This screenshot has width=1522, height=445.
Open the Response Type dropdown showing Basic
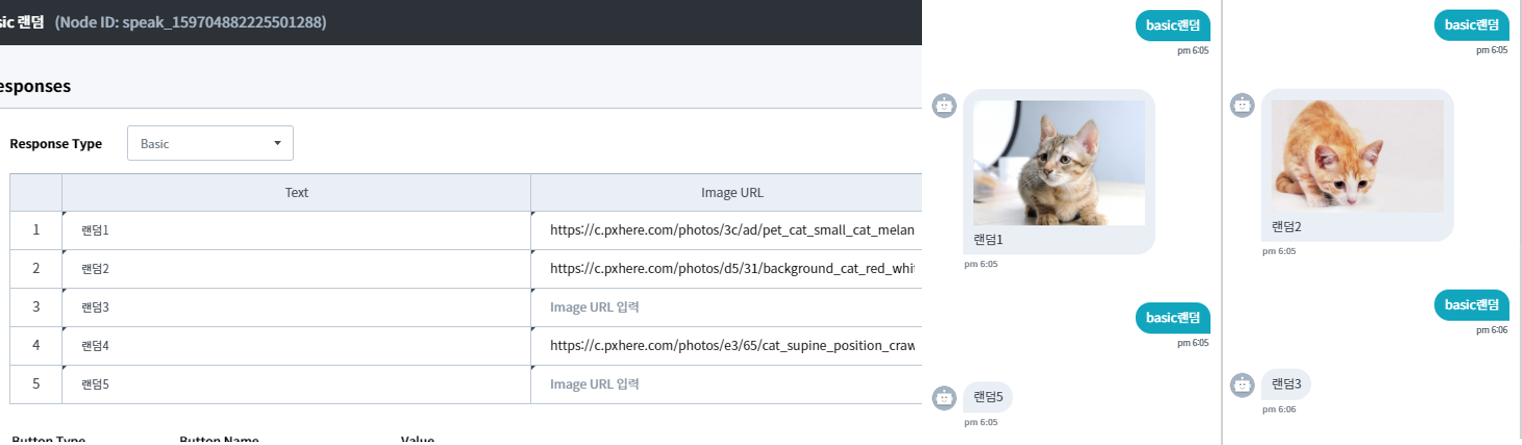210,143
